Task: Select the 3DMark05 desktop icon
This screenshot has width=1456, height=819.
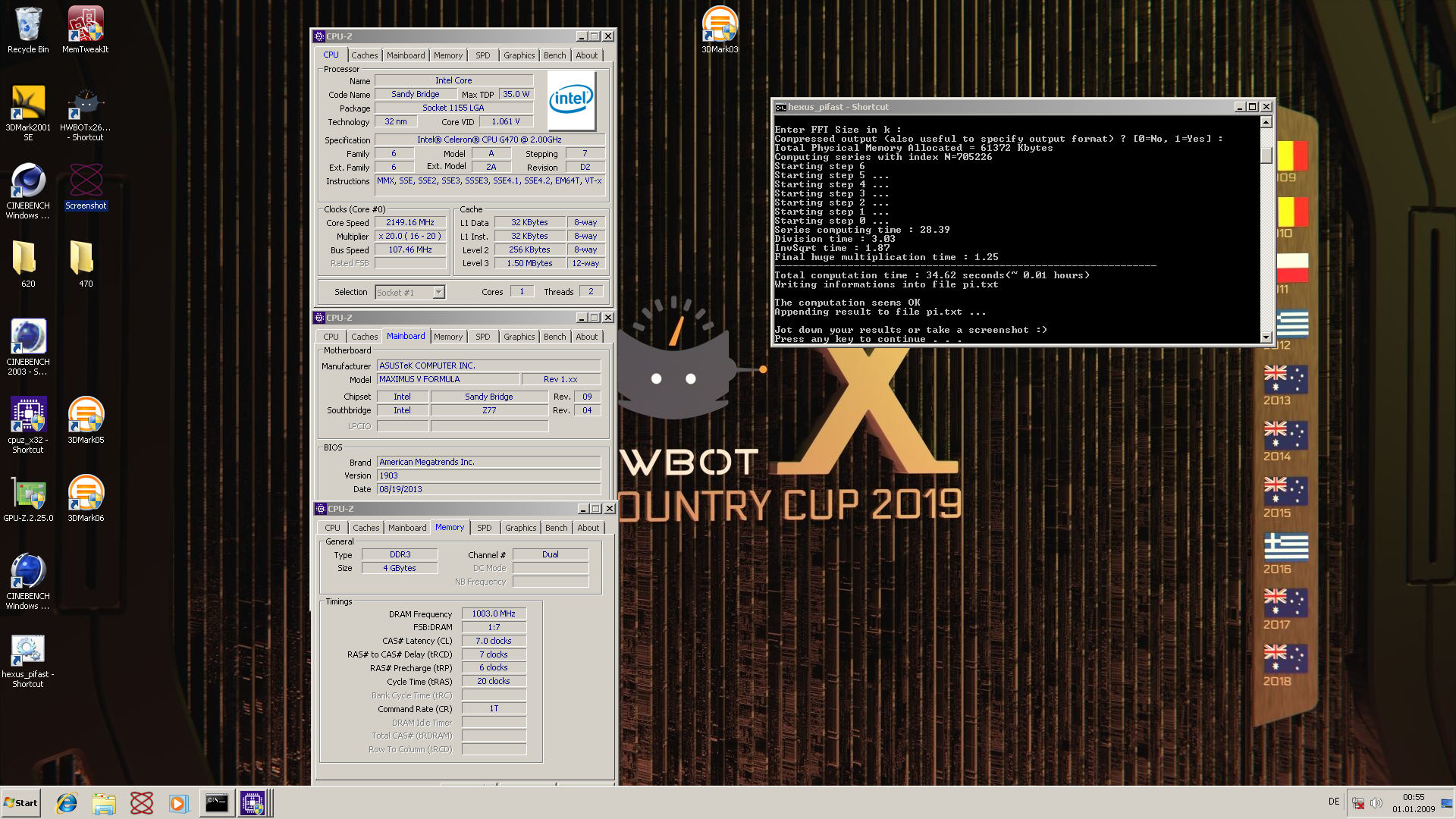Action: [86, 420]
